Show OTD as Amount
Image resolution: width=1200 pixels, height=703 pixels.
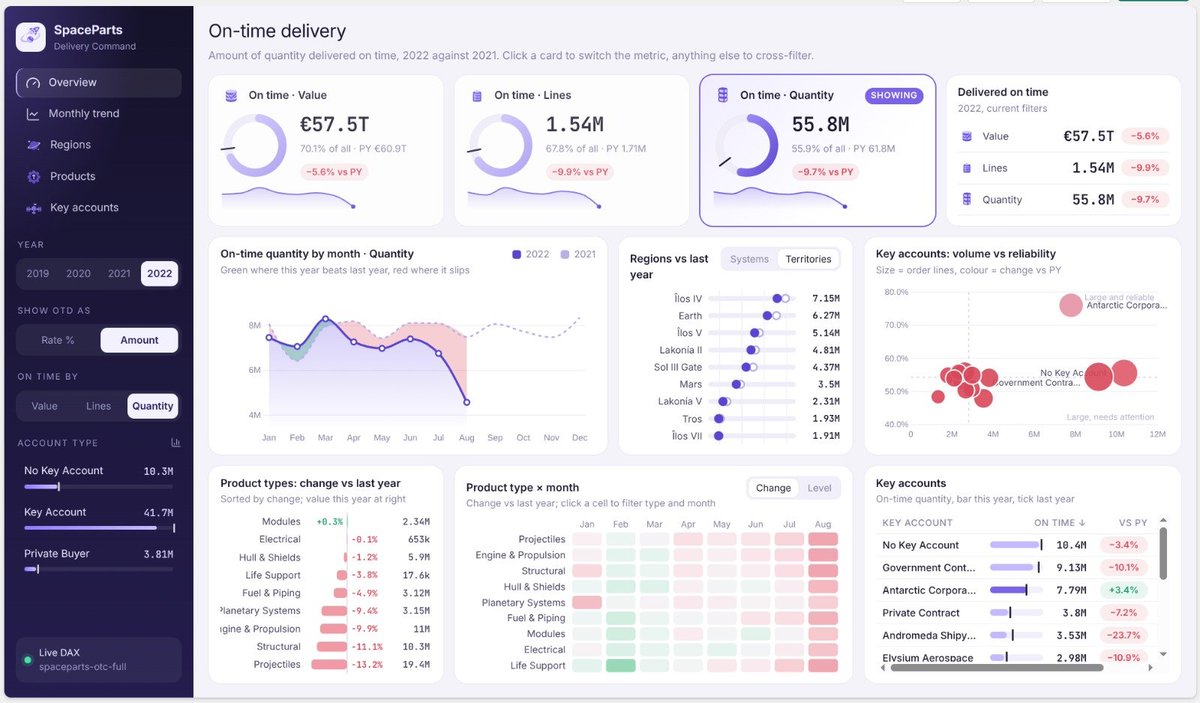(139, 340)
